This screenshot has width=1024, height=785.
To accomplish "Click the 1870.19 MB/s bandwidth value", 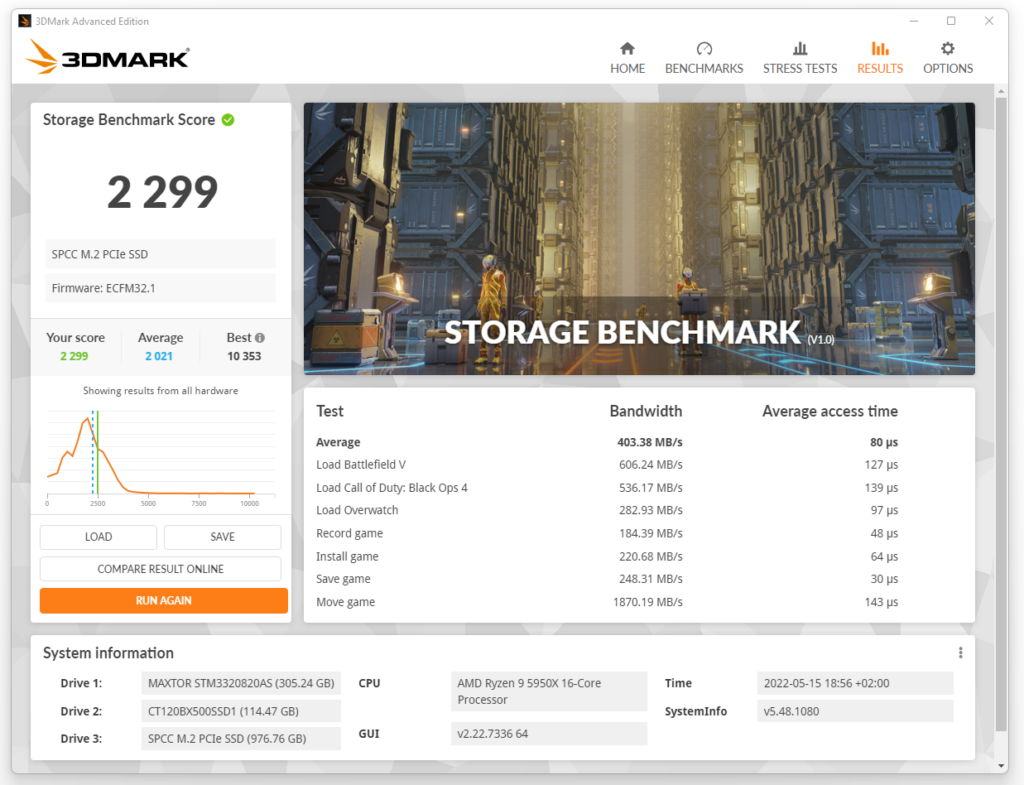I will coord(648,602).
